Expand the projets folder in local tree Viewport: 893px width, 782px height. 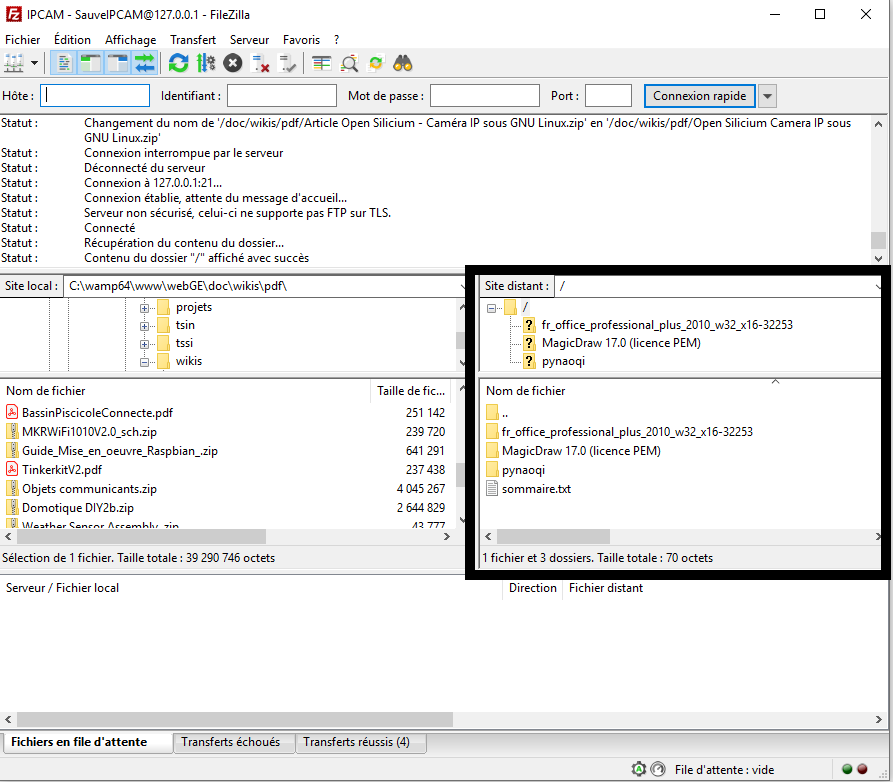click(x=145, y=307)
